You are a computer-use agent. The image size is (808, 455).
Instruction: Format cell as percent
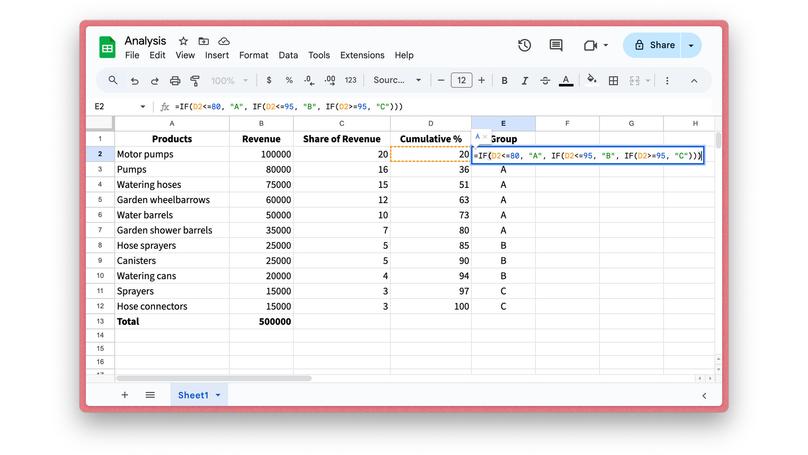point(289,80)
